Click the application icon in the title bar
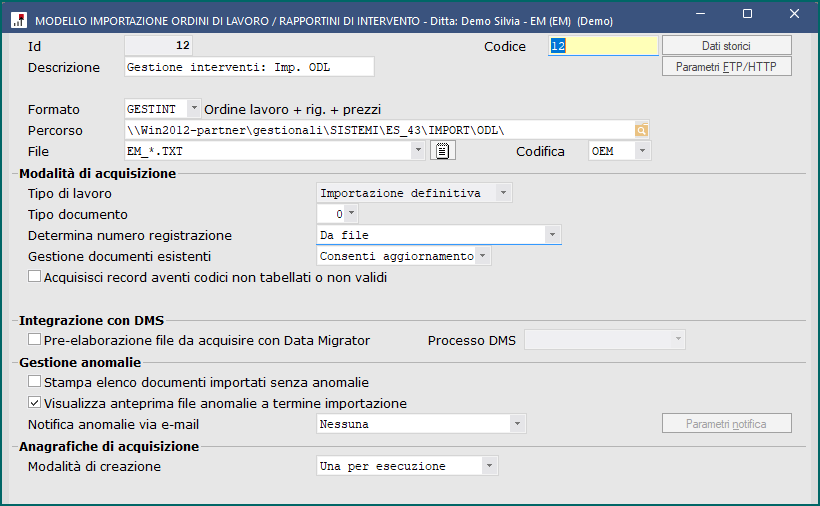Viewport: 820px width, 506px height. click(x=18, y=16)
